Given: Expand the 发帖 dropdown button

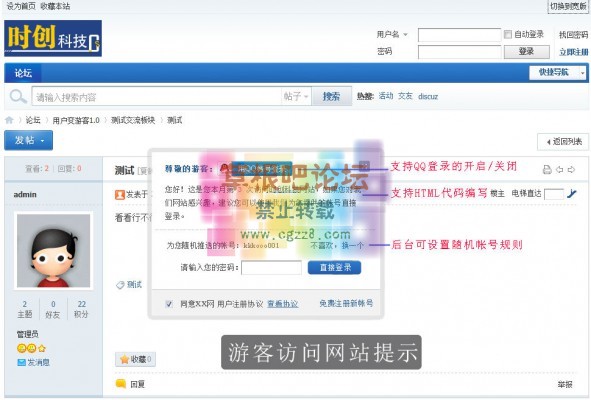Looking at the screenshot, I should [x=29, y=140].
